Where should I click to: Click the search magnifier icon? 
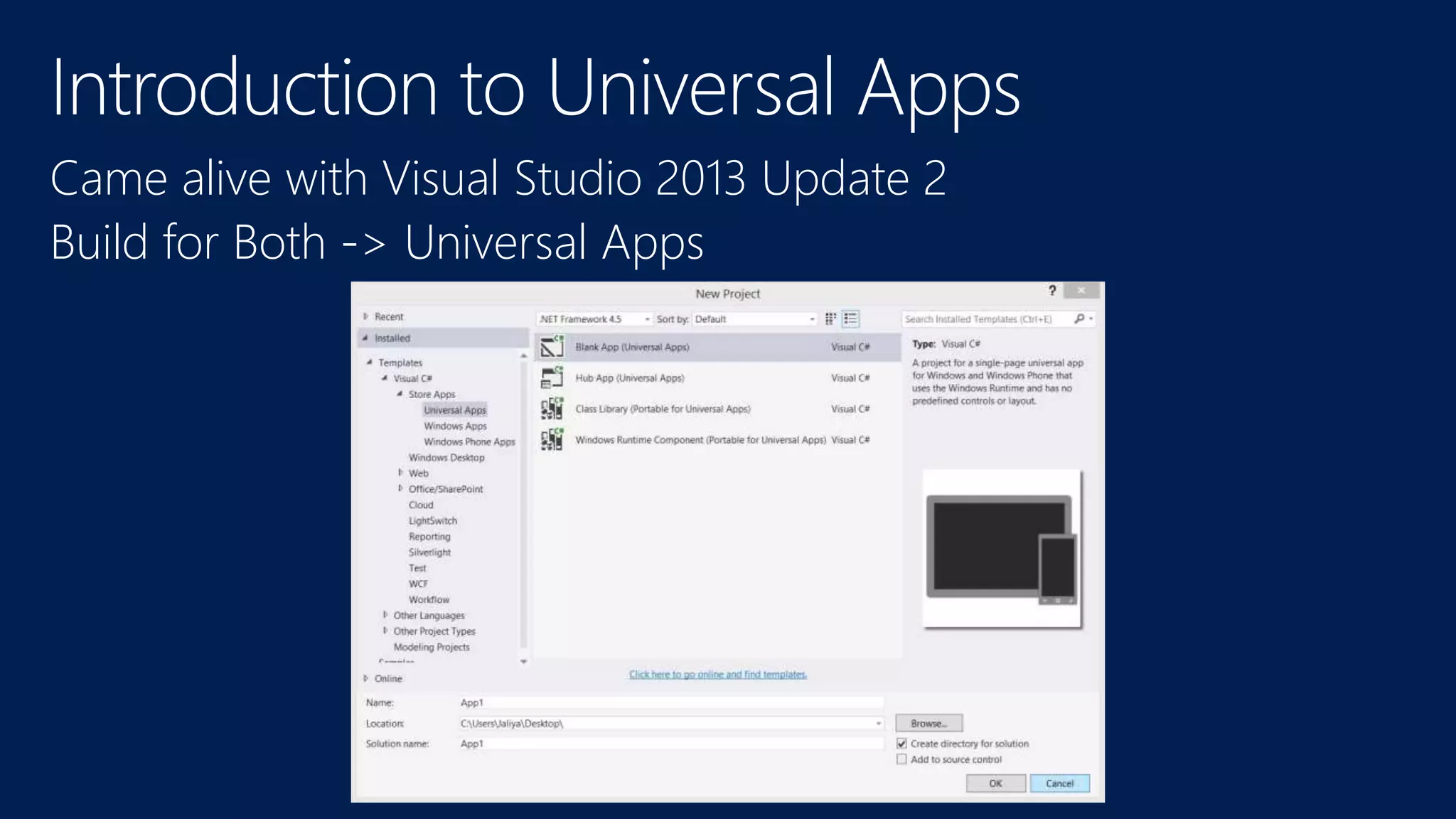click(1079, 319)
